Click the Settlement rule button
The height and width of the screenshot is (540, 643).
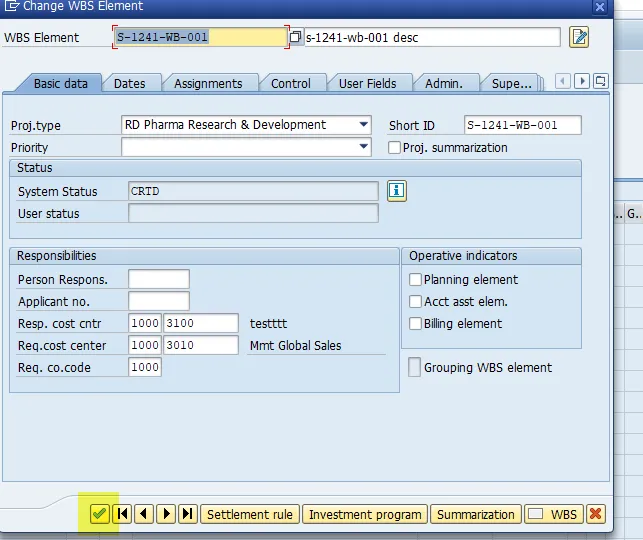[250, 514]
